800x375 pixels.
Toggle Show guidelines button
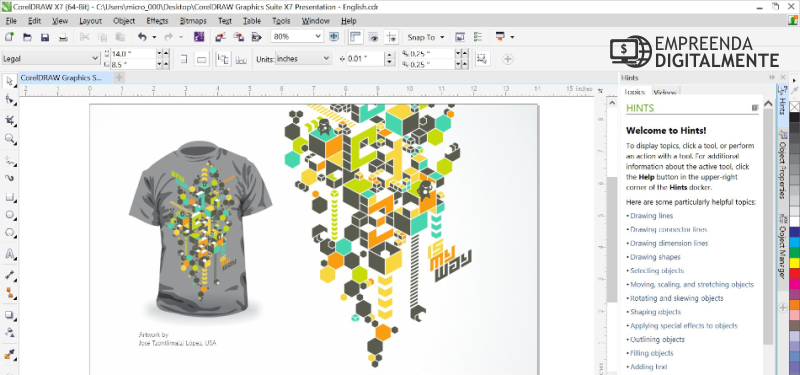point(391,37)
